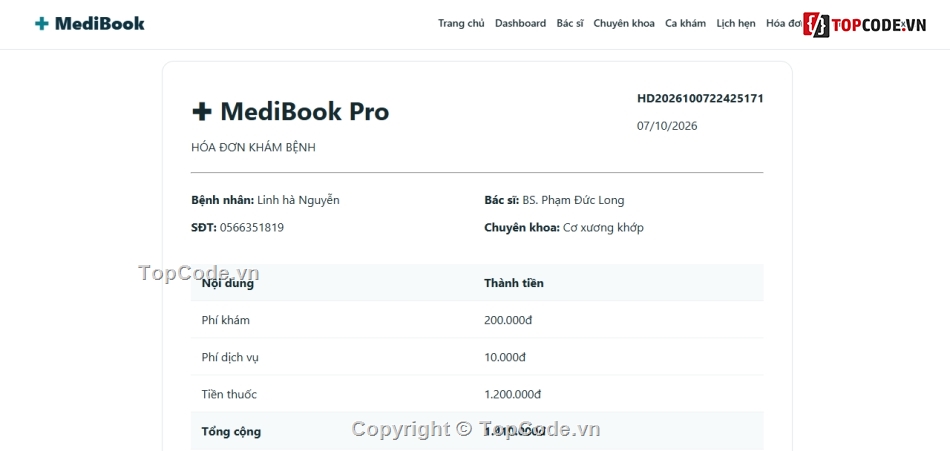Click doctor name BS. Phạm Đức Long
The width and height of the screenshot is (950, 451).
click(573, 200)
